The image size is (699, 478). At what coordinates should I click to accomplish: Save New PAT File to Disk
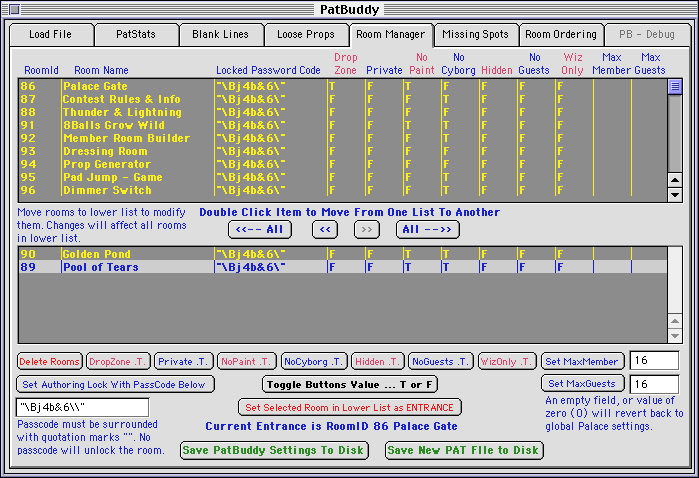[x=463, y=450]
